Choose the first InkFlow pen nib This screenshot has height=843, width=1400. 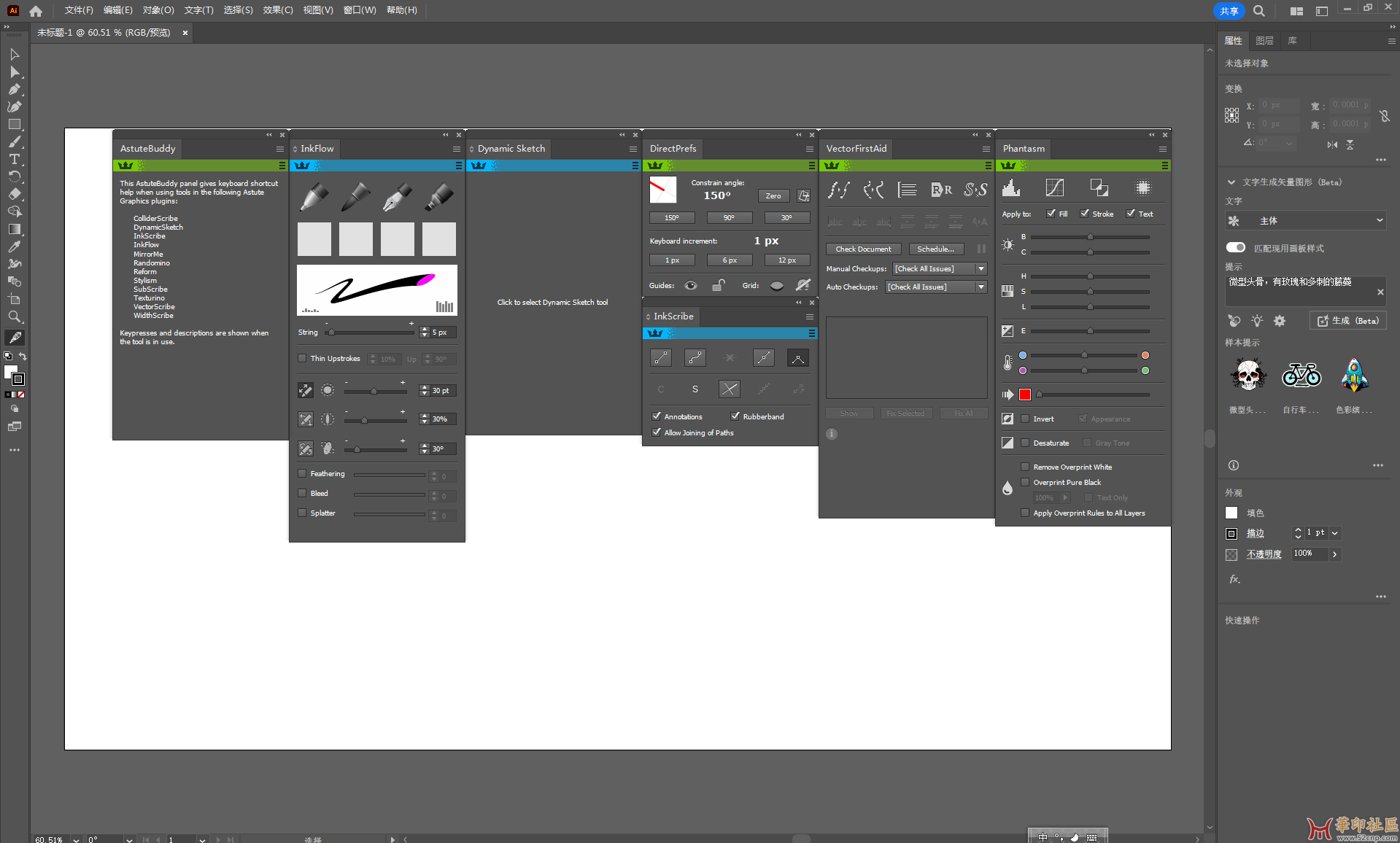[314, 197]
